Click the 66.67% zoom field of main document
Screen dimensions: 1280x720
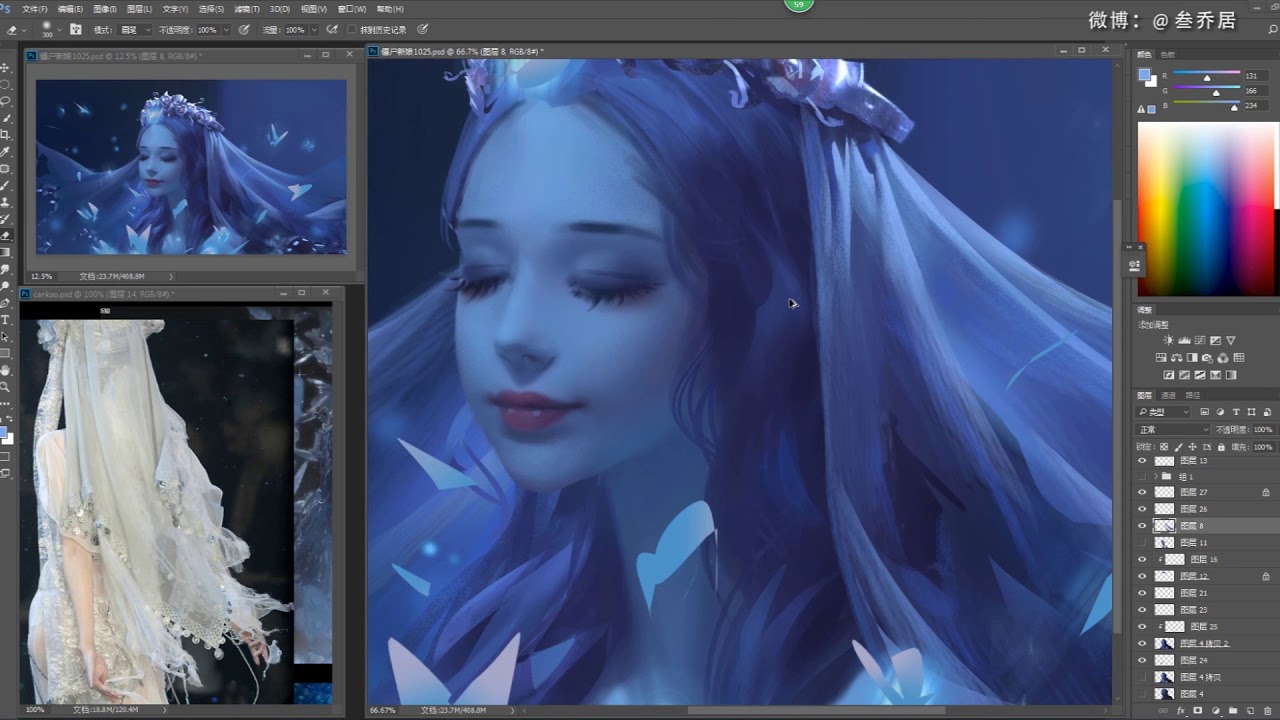384,710
